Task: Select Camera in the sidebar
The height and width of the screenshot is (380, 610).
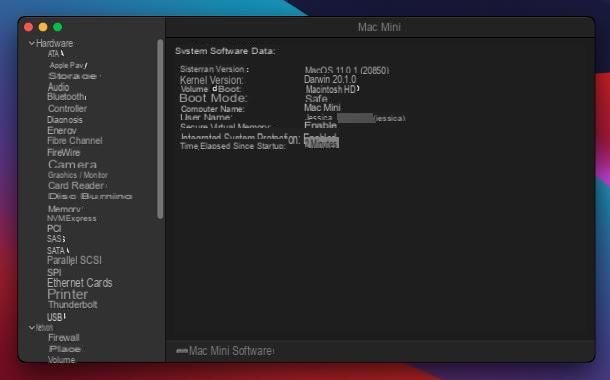Action: (72, 164)
